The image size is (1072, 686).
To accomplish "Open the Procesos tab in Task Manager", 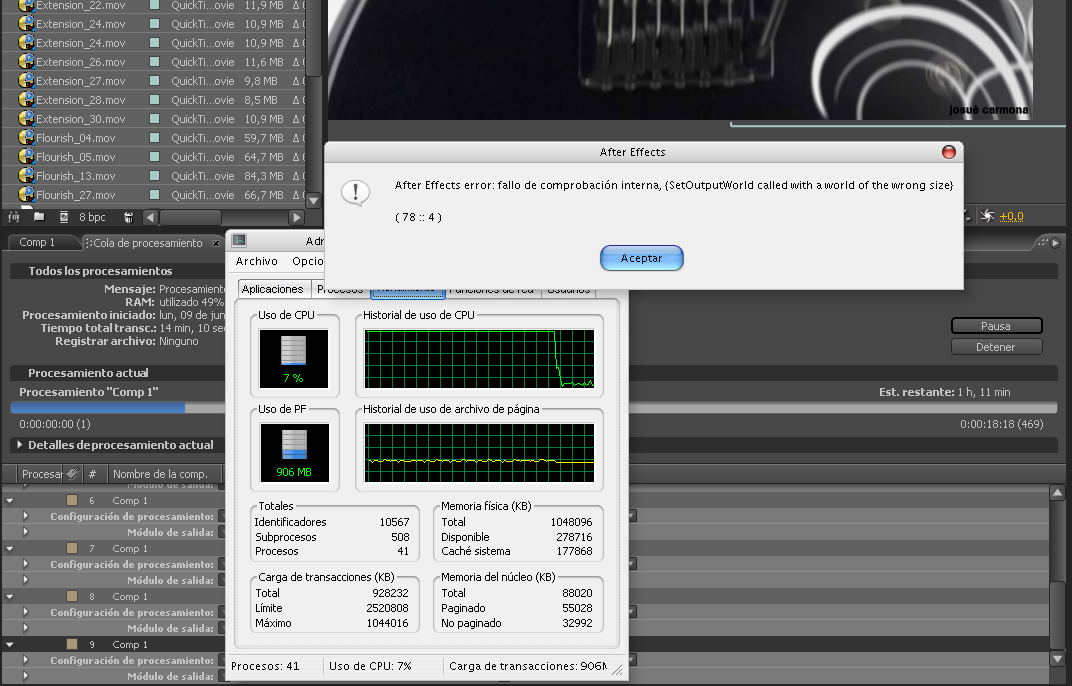I will [x=340, y=291].
